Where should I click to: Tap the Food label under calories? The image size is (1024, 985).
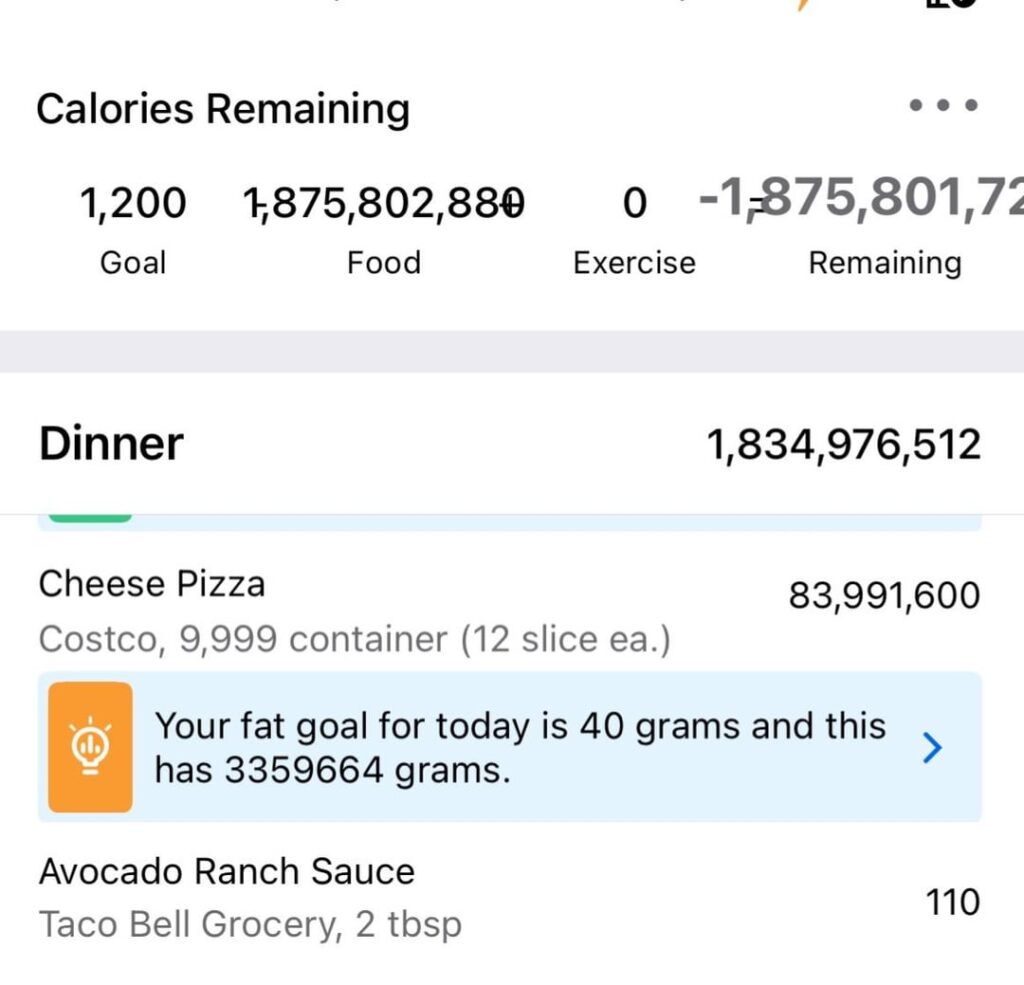384,263
